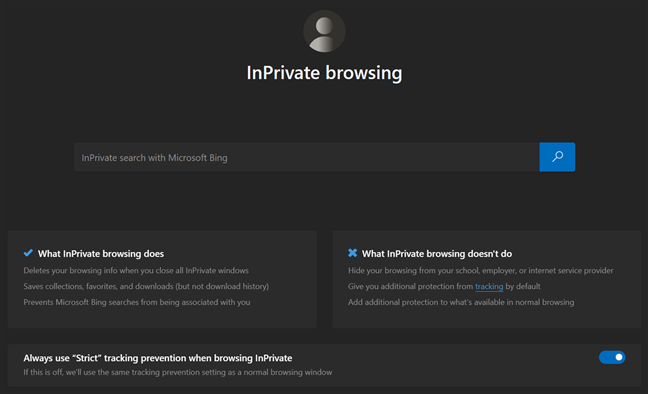The height and width of the screenshot is (394, 648).
Task: Click 'Prevents Microsoft Bing searches' line
Action: tap(137, 302)
